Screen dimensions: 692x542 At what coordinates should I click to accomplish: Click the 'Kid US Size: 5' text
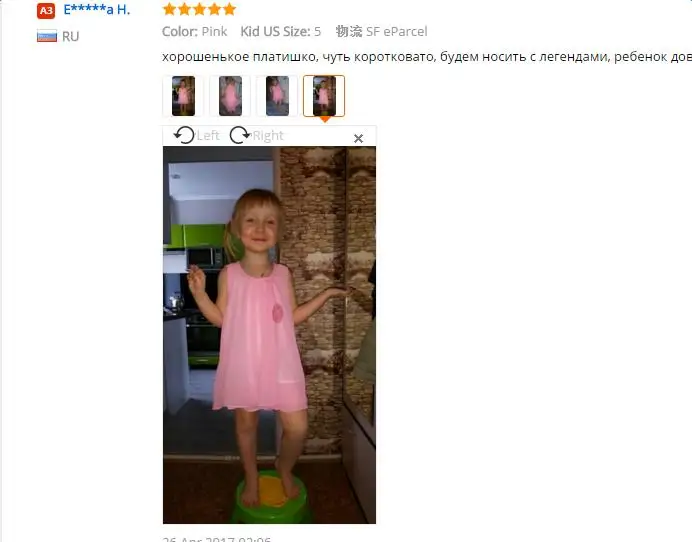tap(281, 31)
